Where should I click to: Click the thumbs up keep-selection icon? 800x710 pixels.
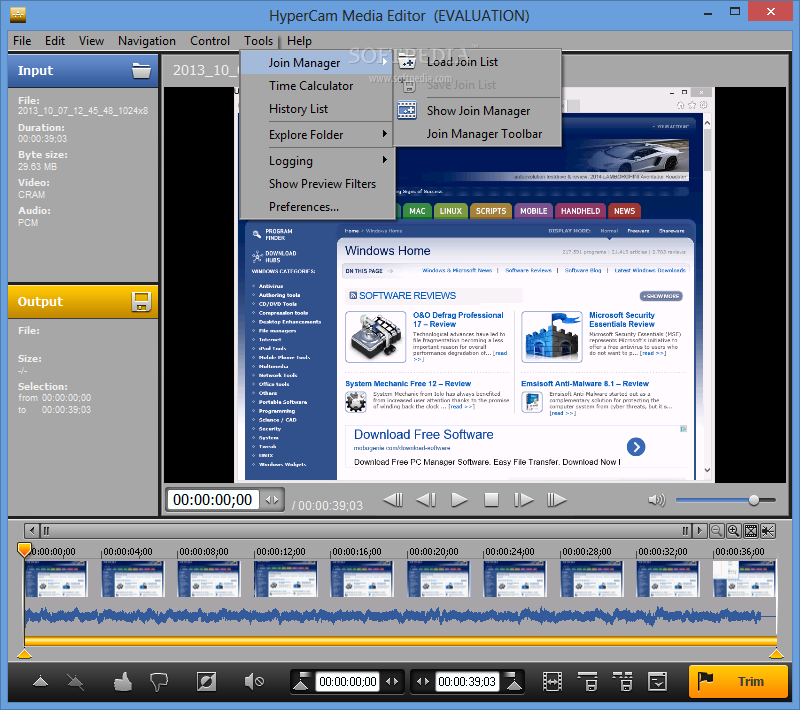pyautogui.click(x=122, y=681)
